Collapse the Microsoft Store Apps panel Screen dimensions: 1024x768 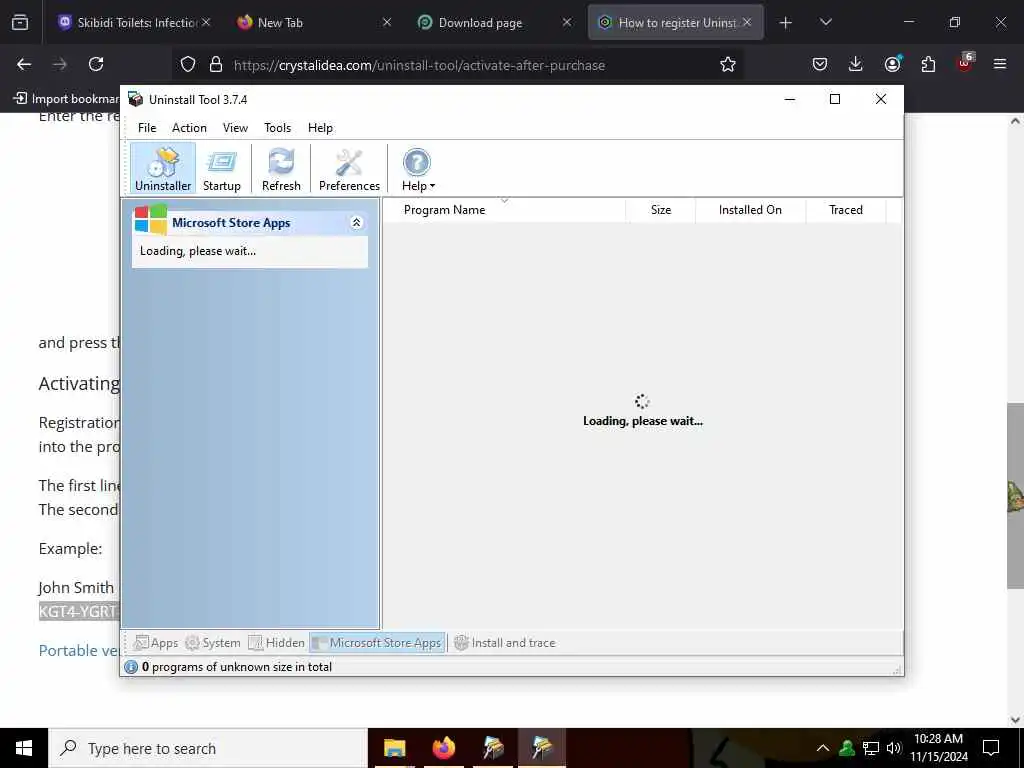click(x=357, y=223)
